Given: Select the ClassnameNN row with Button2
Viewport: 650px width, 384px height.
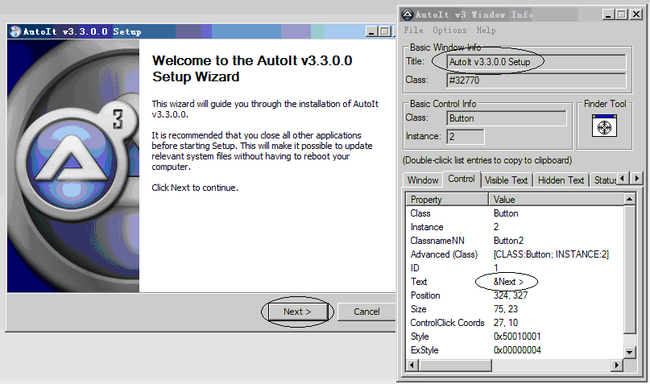Looking at the screenshot, I should click(515, 241).
